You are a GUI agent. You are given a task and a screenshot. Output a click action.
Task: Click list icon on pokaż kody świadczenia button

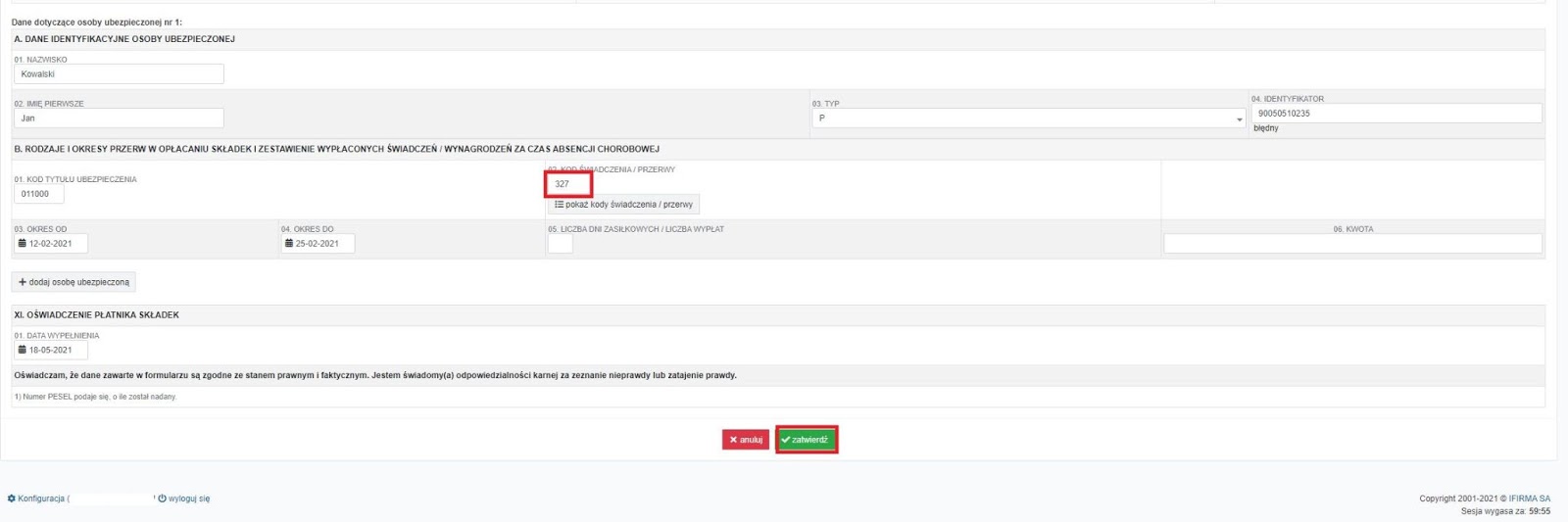coord(559,205)
